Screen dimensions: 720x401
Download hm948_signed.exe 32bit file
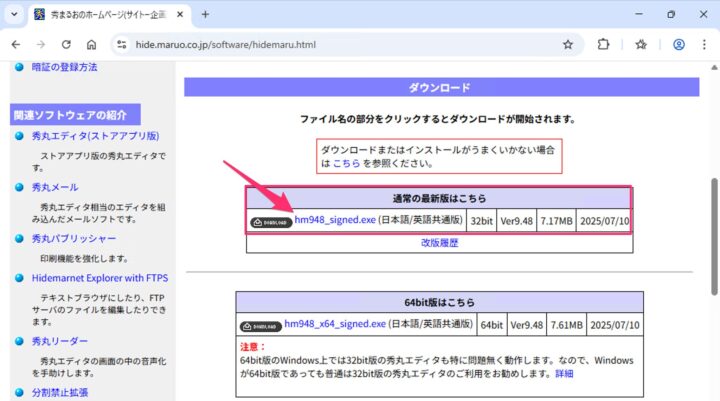335,220
